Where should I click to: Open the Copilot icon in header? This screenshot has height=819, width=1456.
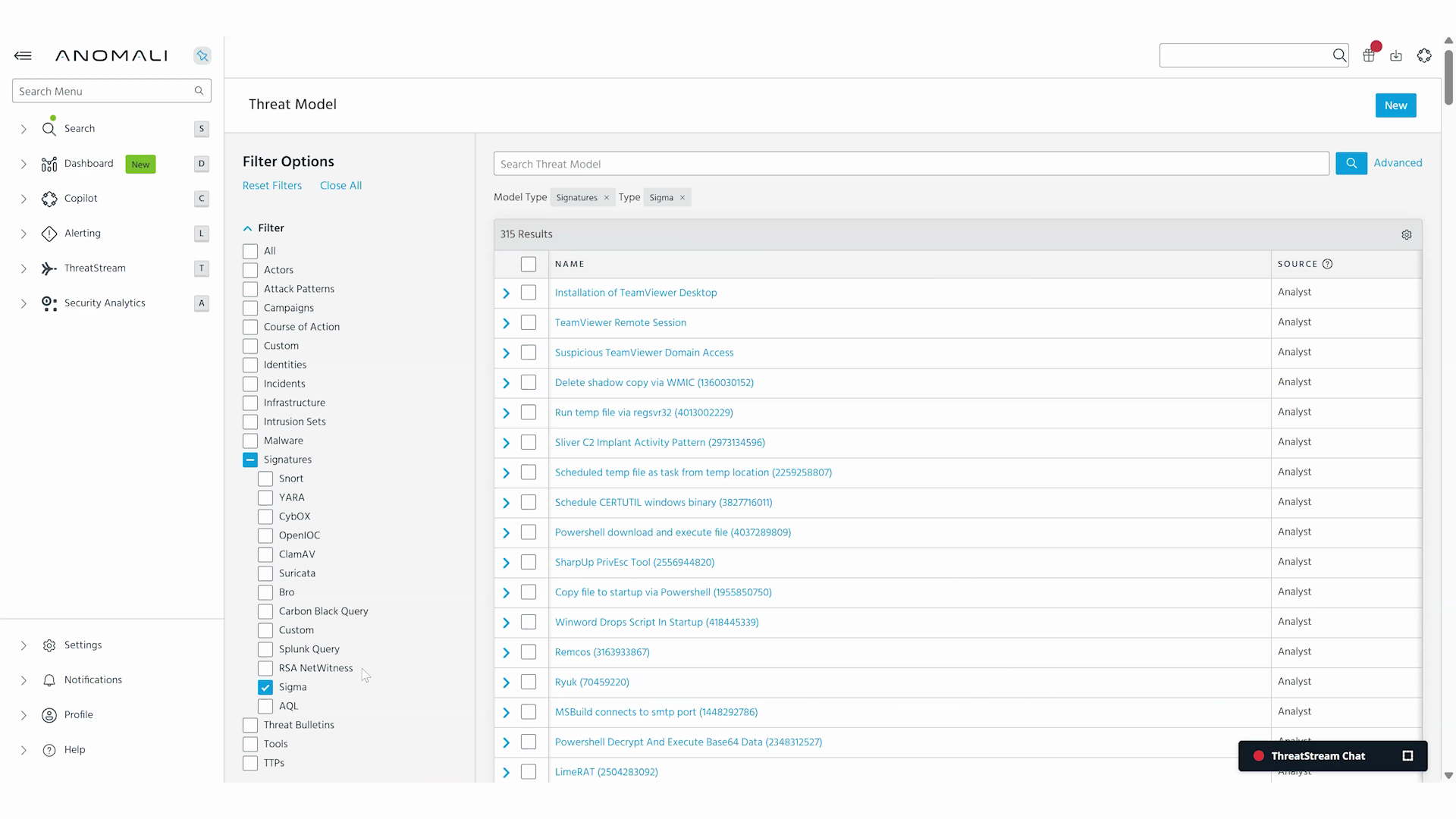(x=1424, y=55)
